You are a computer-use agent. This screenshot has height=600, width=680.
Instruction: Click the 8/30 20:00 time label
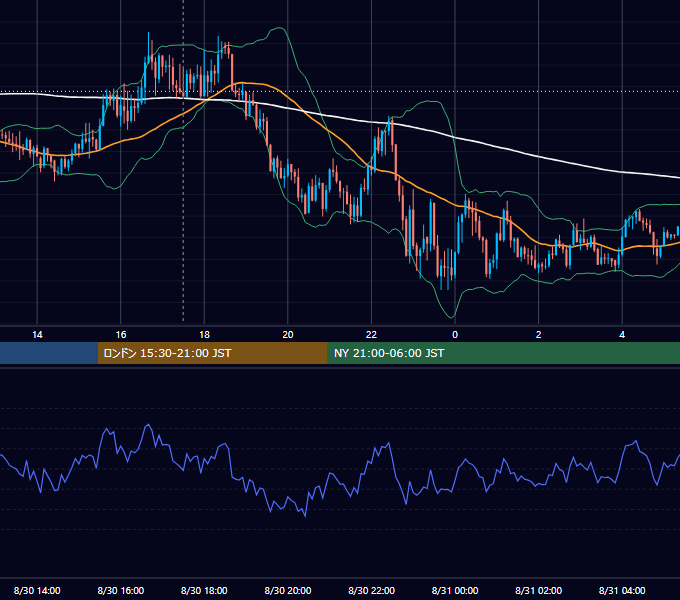click(x=288, y=590)
